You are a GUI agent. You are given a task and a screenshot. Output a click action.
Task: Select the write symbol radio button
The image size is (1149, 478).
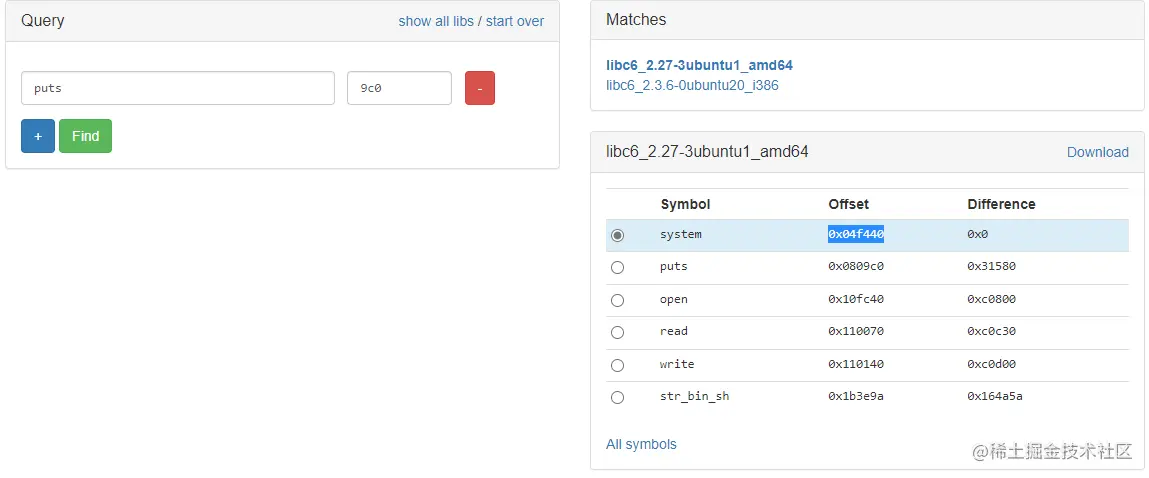coord(617,365)
